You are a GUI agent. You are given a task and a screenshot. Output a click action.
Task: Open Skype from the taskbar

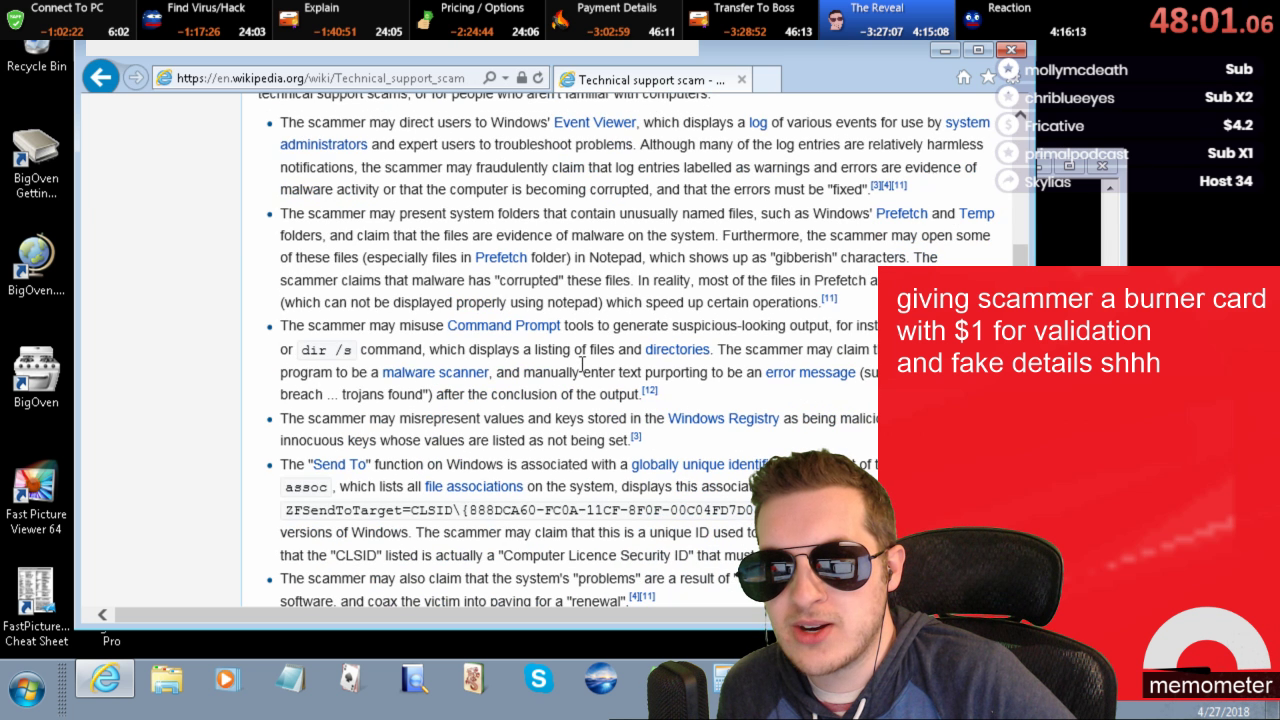coord(538,680)
